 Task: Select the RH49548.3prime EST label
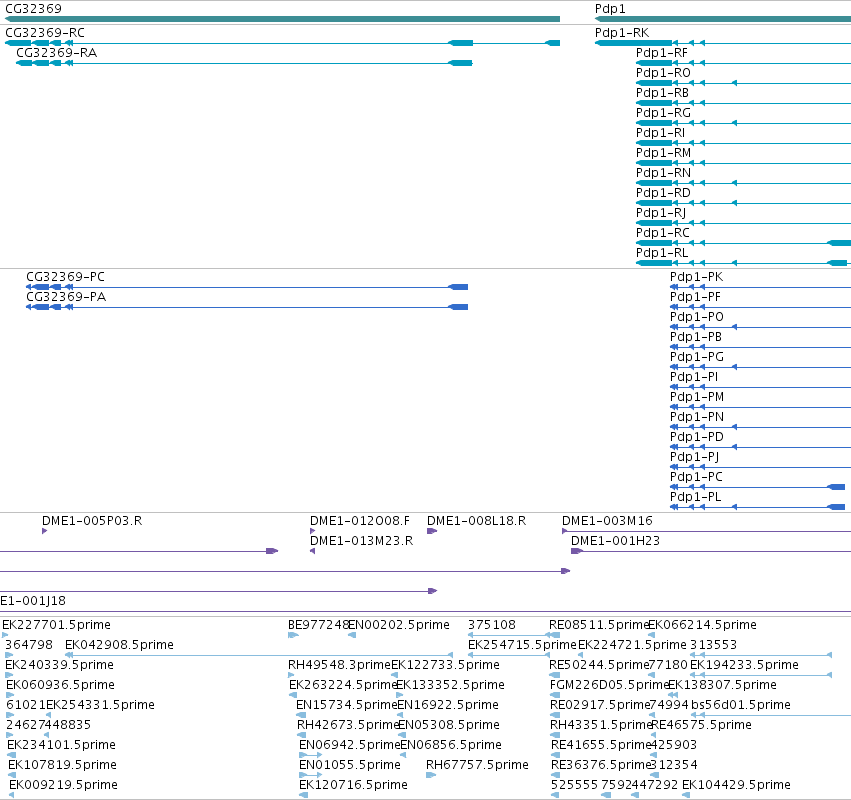tap(339, 665)
